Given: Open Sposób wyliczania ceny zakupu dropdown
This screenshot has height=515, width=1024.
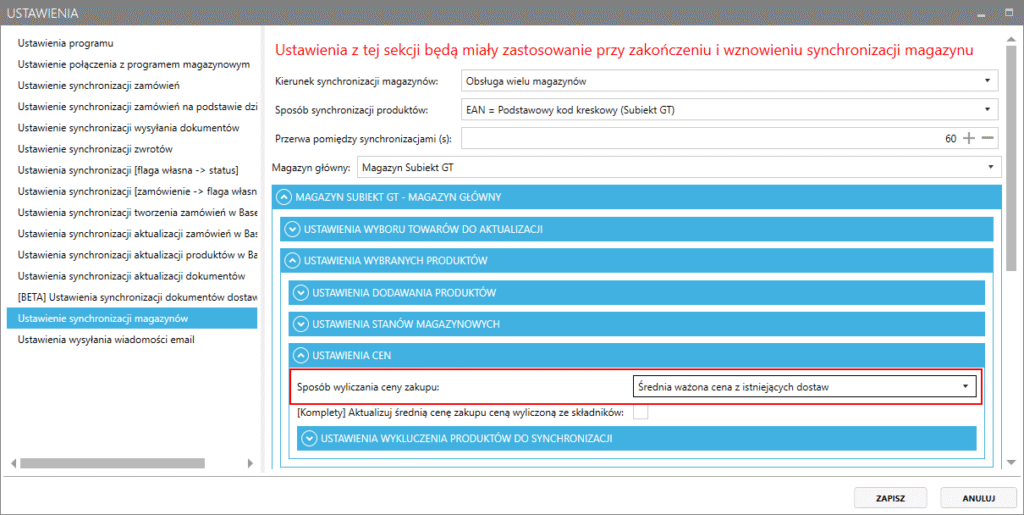Looking at the screenshot, I should coord(805,386).
